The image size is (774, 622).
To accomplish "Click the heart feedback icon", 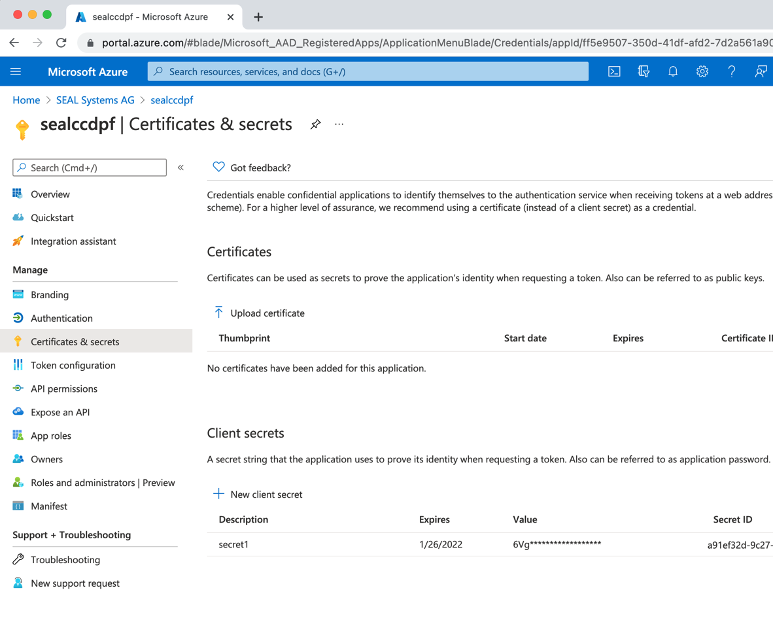I will coord(218,167).
